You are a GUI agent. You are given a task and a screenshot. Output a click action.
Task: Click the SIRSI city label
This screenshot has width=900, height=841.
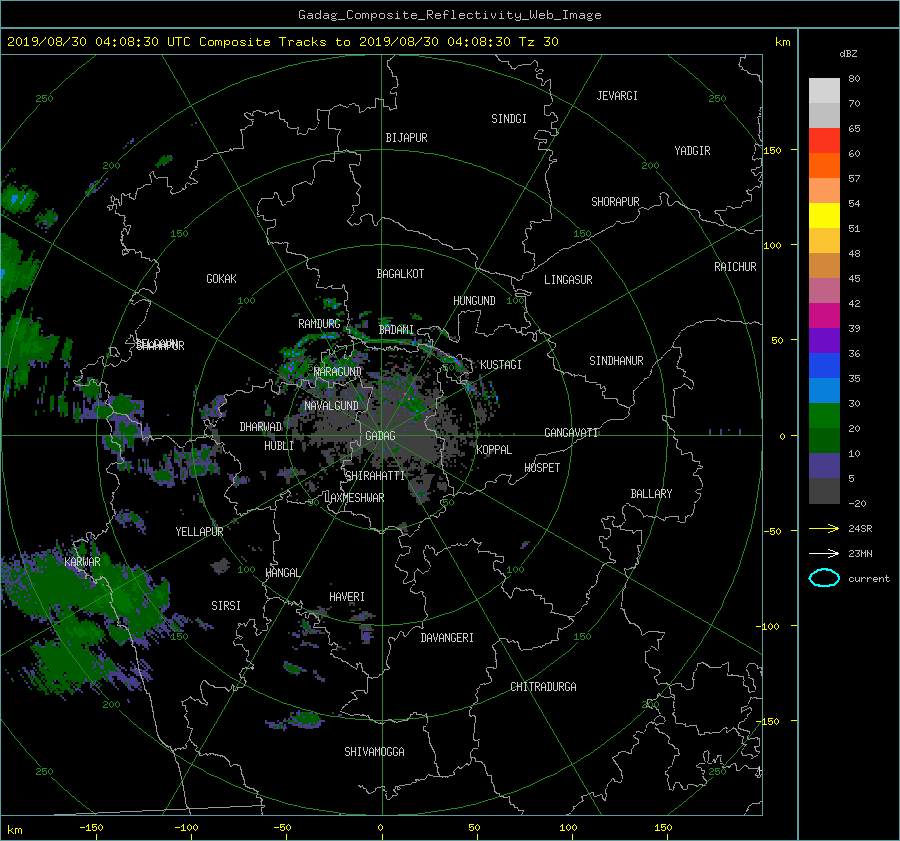(x=226, y=606)
